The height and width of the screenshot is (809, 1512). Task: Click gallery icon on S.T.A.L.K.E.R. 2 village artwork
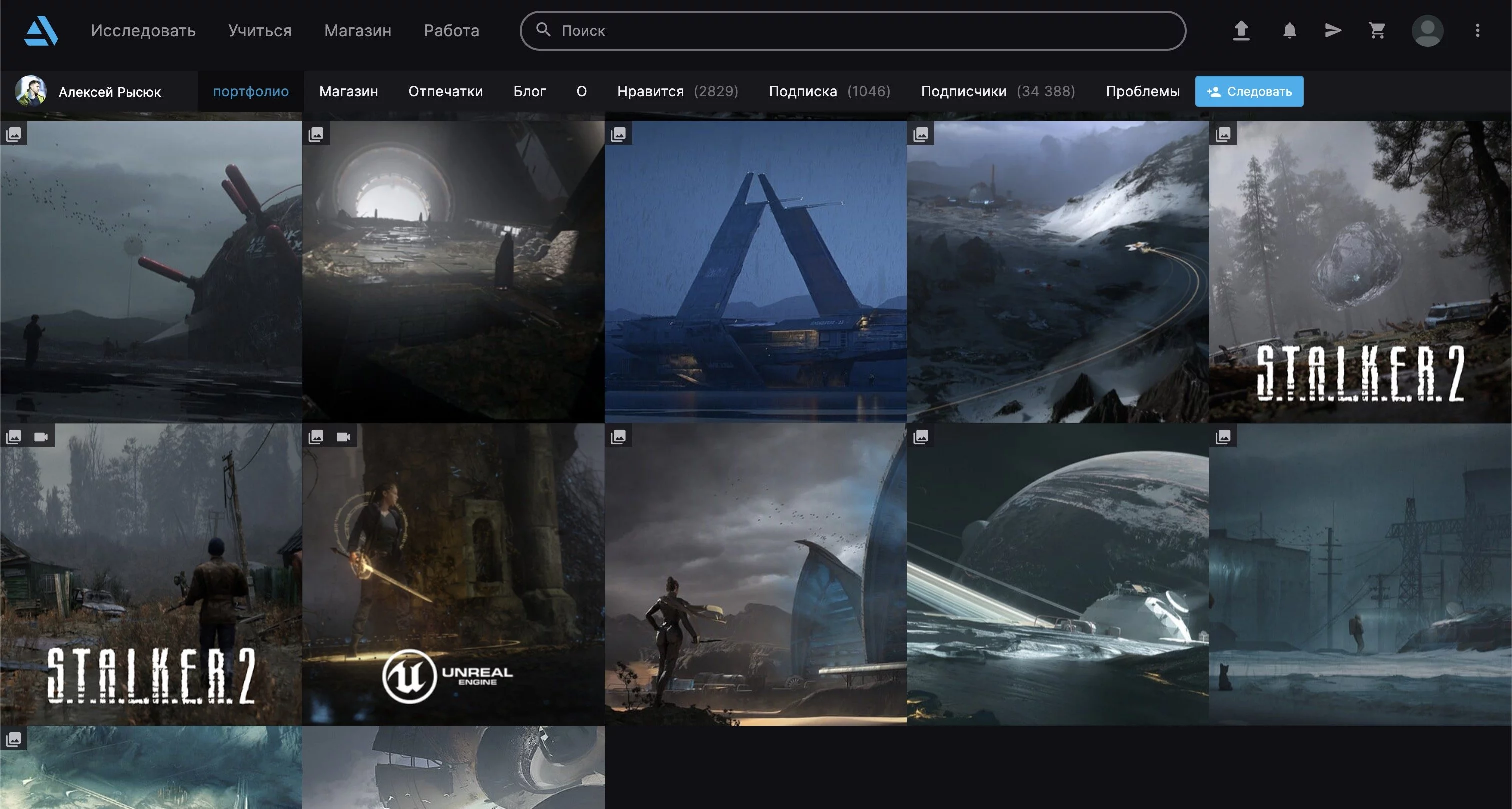pos(14,437)
